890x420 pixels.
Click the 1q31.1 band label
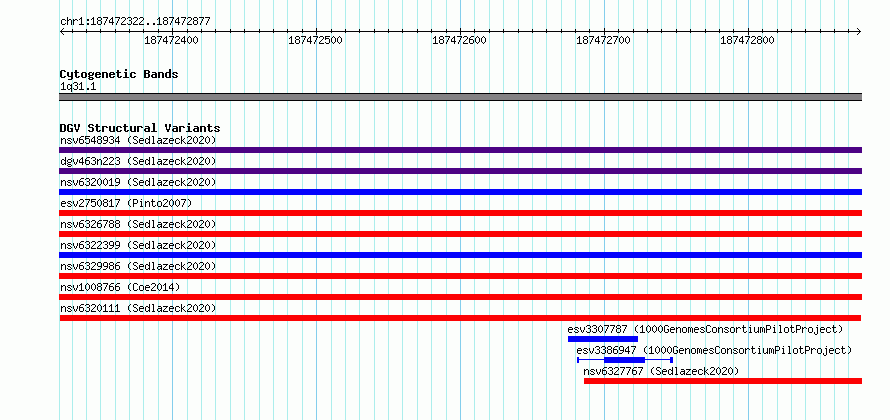(x=78, y=86)
